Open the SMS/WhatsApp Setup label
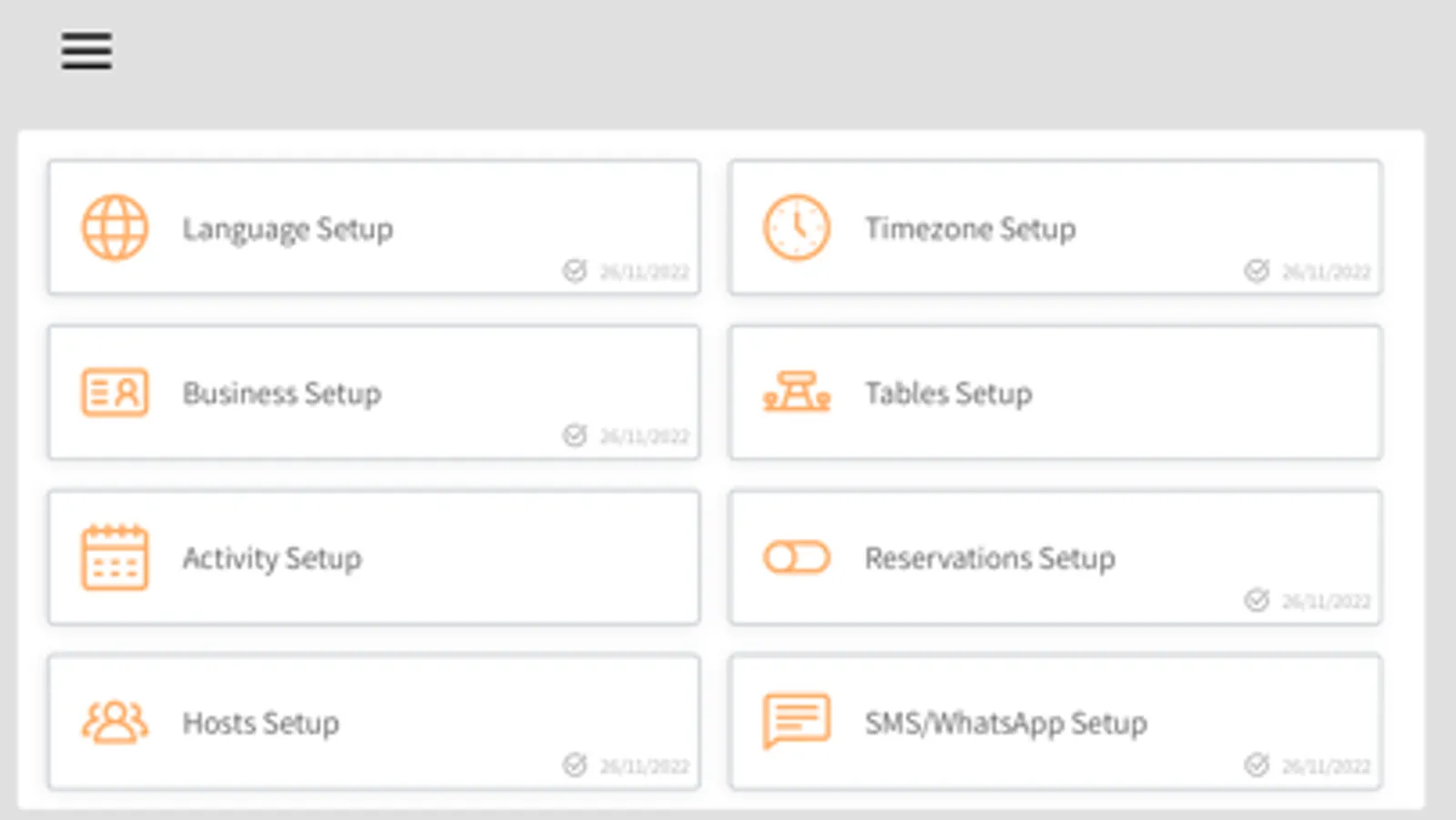The image size is (1456, 820). [1005, 723]
